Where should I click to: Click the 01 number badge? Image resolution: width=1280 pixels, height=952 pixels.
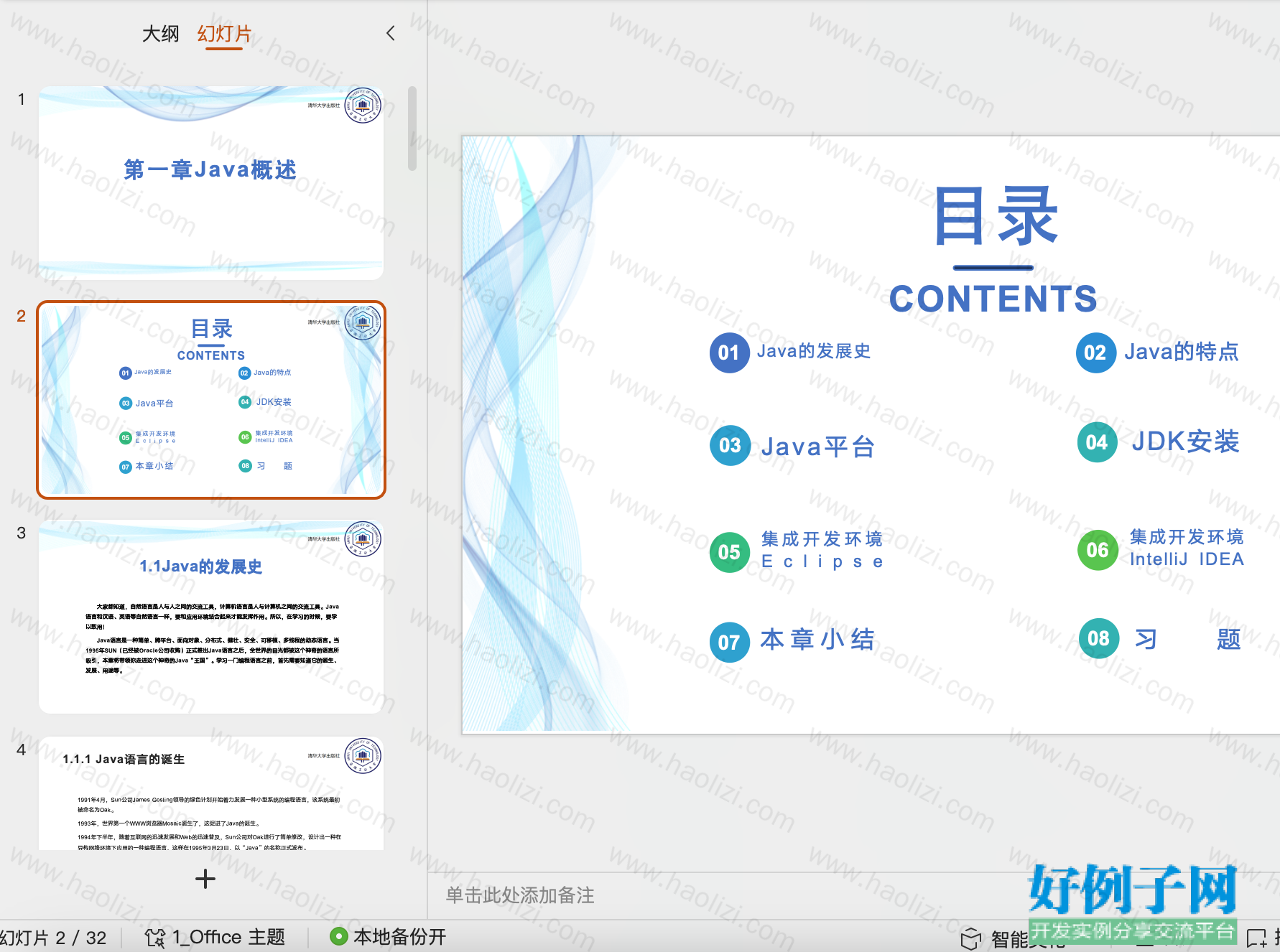730,353
